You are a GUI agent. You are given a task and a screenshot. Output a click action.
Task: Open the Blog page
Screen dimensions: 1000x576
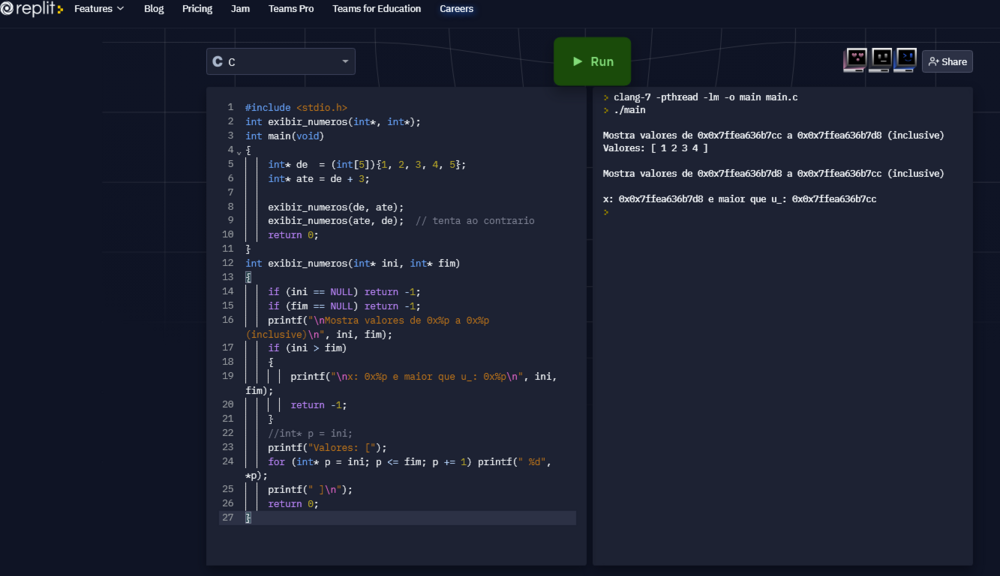[154, 9]
